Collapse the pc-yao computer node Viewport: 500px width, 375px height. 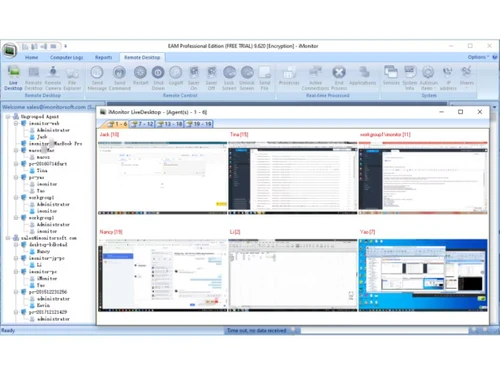coord(16,177)
